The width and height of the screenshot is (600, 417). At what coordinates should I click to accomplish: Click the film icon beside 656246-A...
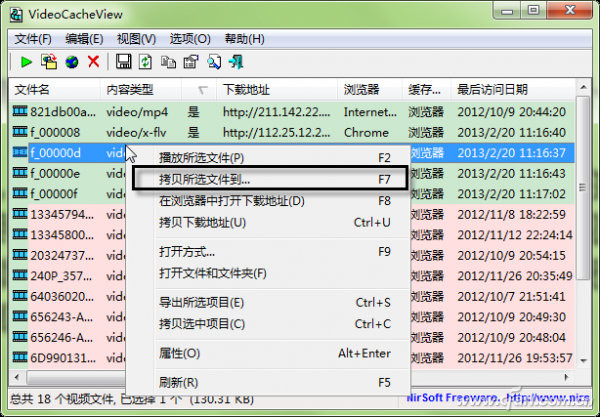point(20,337)
